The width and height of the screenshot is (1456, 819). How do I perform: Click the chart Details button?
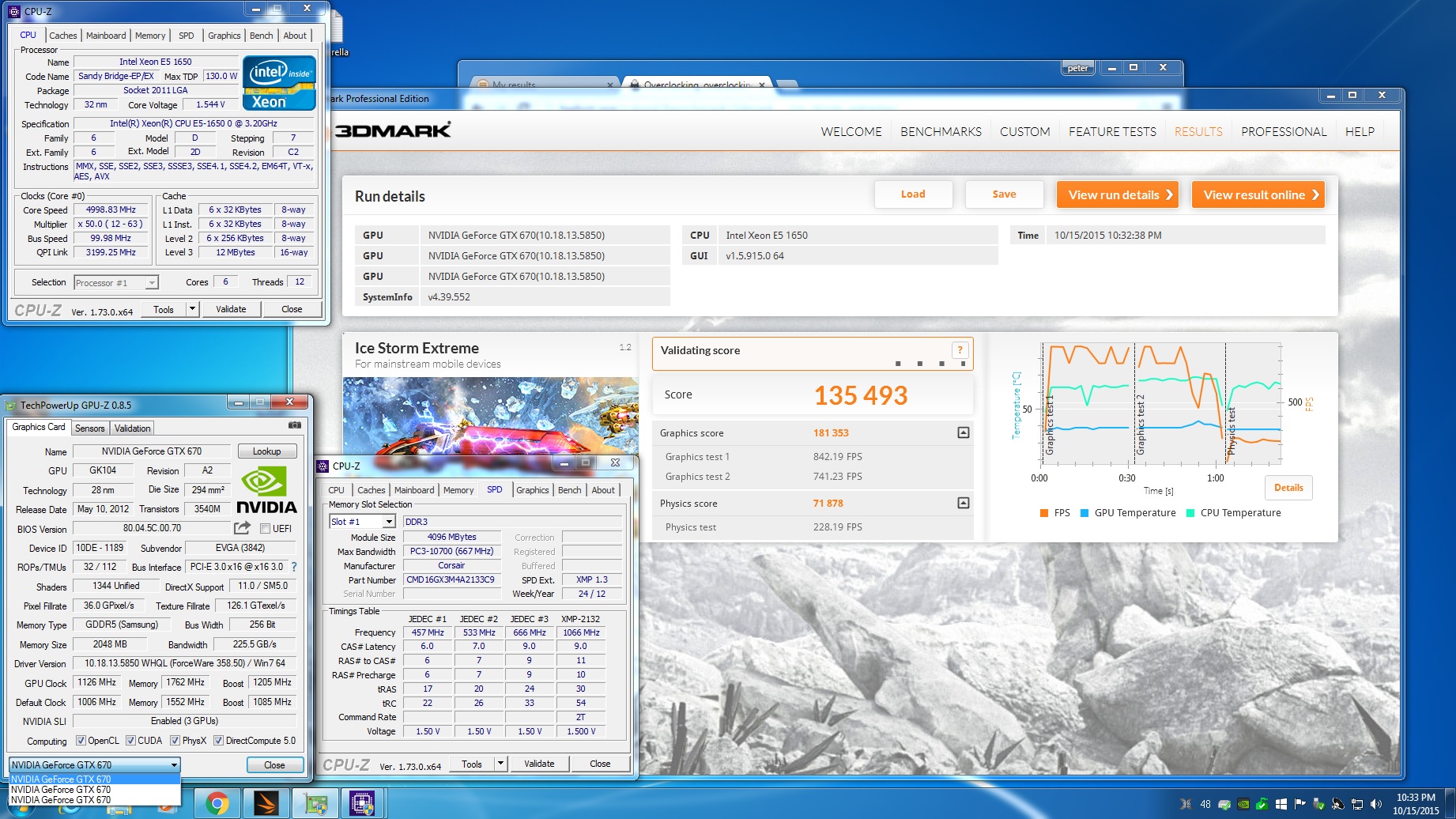1288,488
